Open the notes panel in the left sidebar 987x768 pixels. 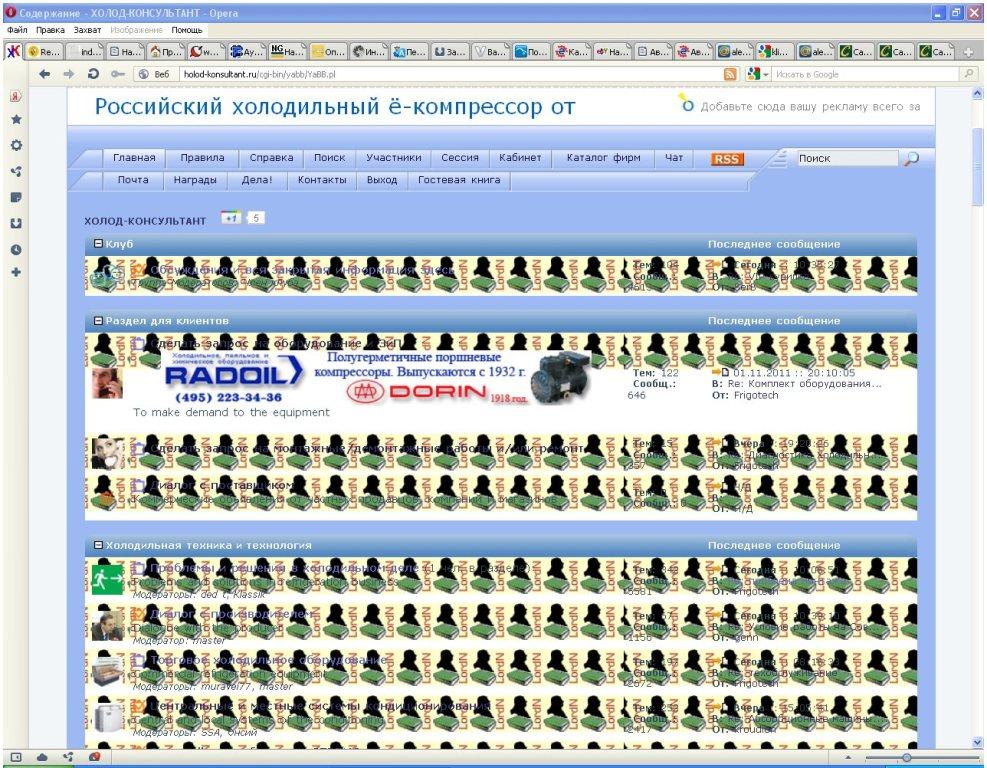(x=16, y=197)
